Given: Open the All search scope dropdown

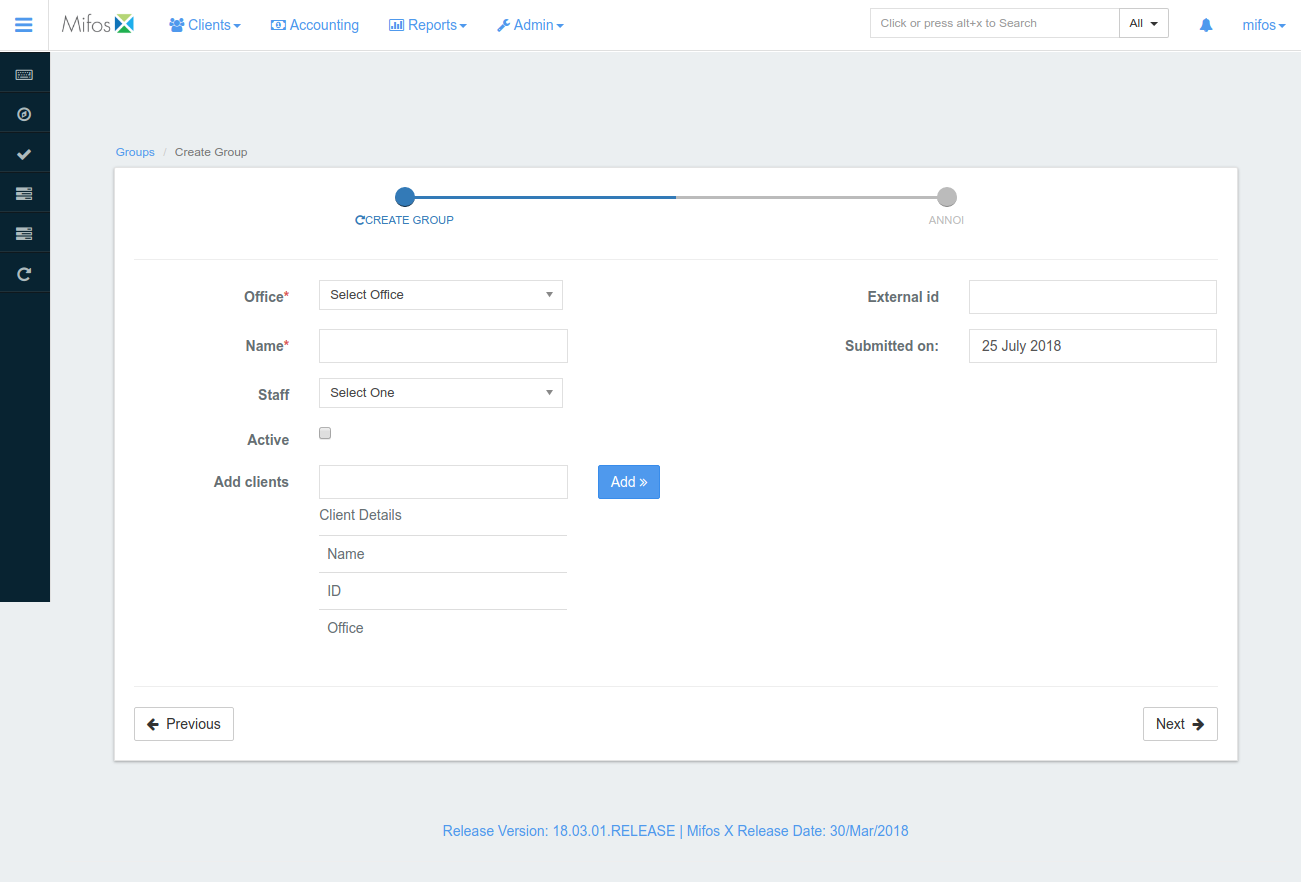Looking at the screenshot, I should [x=1143, y=22].
